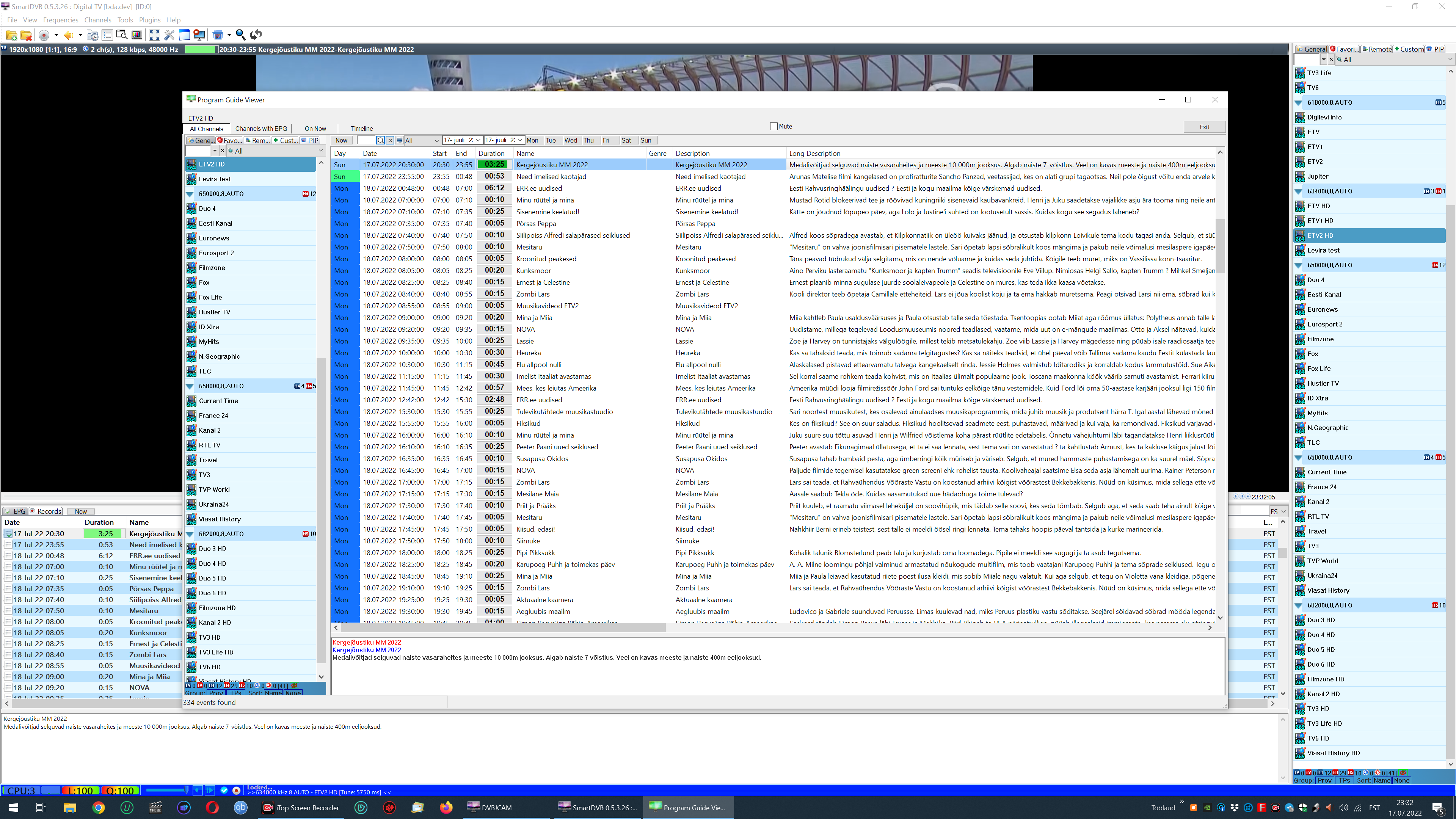Click the snapshot picture icon in toolbar

pos(218,35)
